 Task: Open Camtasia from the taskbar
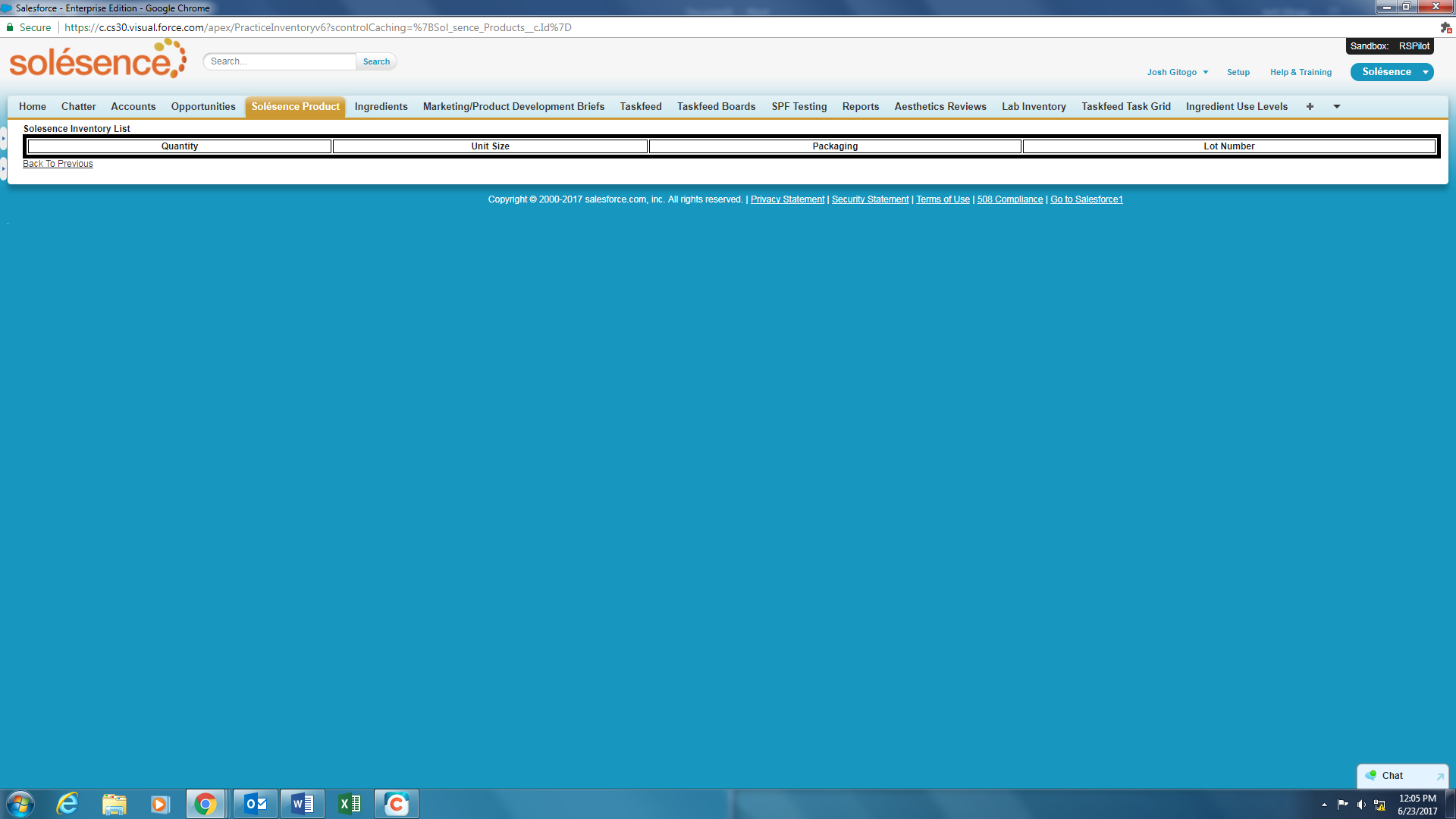[x=397, y=803]
